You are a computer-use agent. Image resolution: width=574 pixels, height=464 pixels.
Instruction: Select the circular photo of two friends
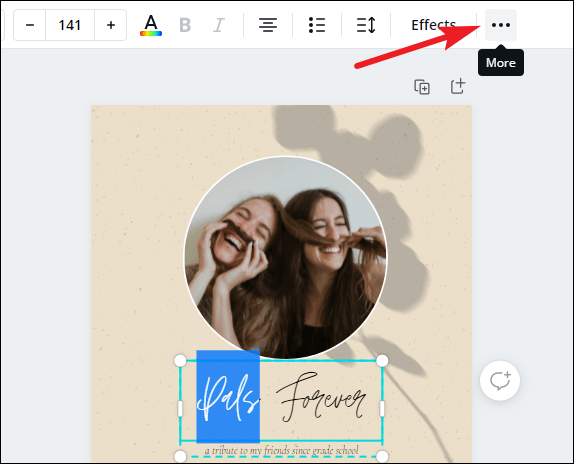coord(285,258)
